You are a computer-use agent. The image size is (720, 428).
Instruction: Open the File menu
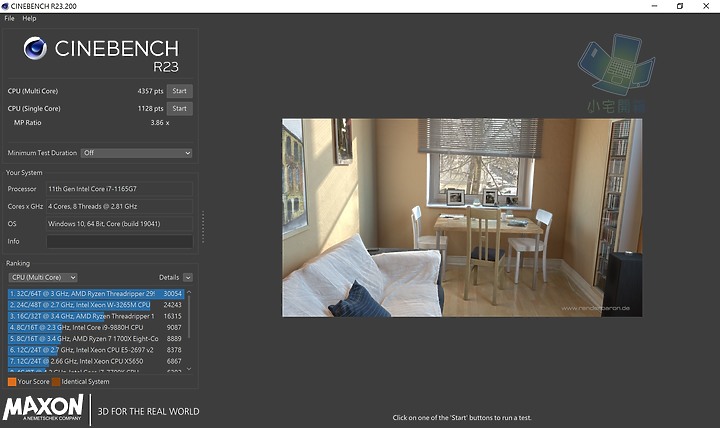pos(9,18)
